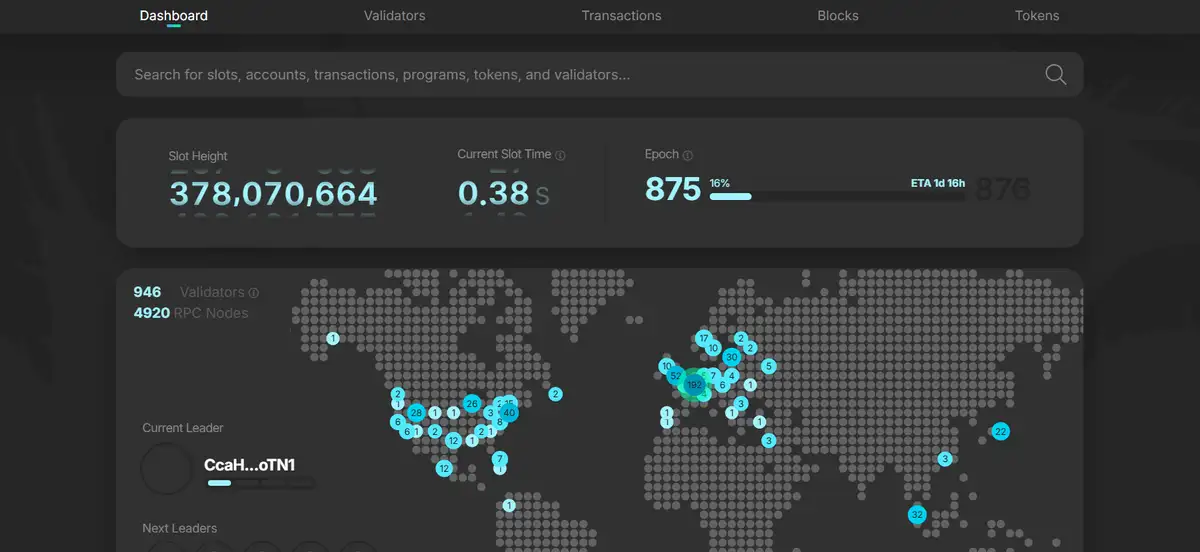Click the map marker labeled 26
The height and width of the screenshot is (552, 1200).
(x=472, y=404)
